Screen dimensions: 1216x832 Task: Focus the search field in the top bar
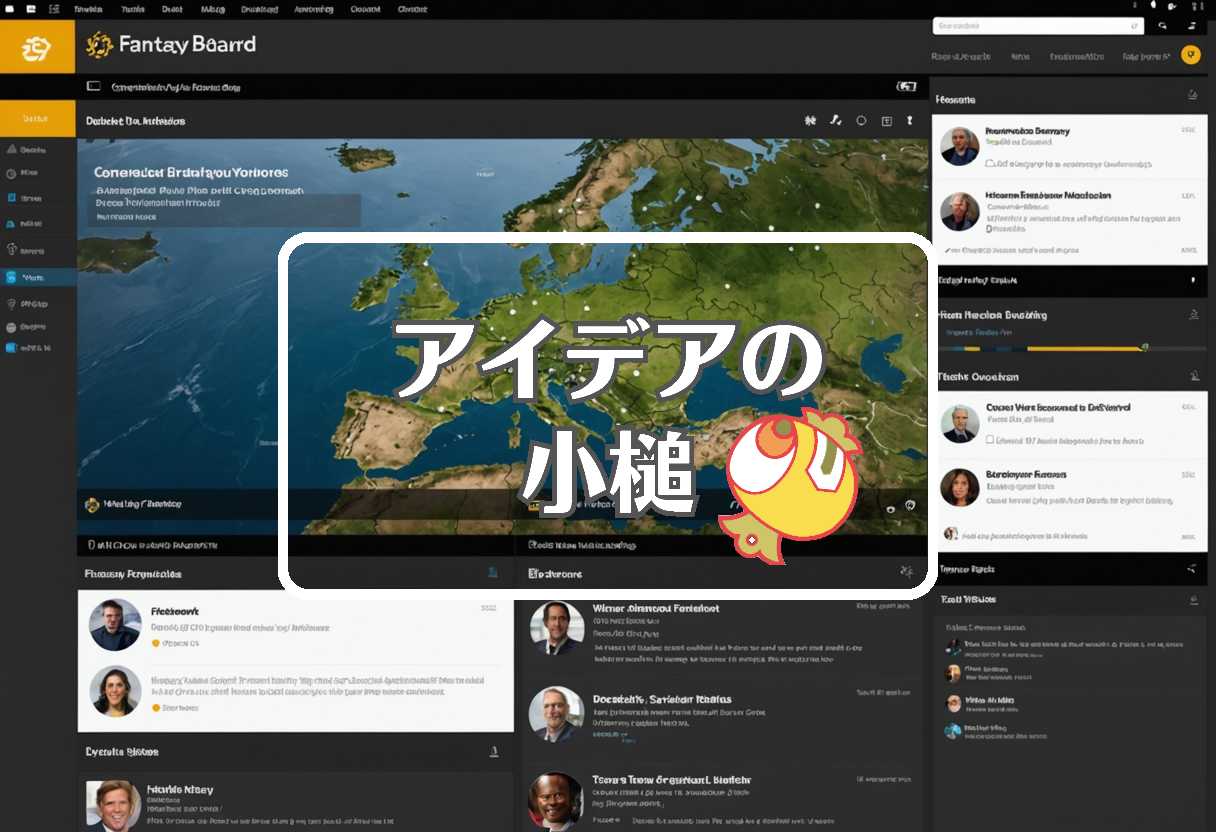click(1038, 26)
